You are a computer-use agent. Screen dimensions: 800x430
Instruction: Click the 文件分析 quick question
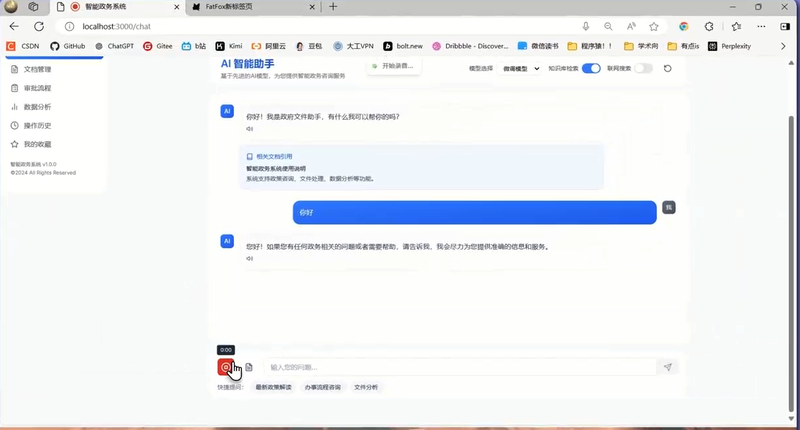[x=366, y=387]
